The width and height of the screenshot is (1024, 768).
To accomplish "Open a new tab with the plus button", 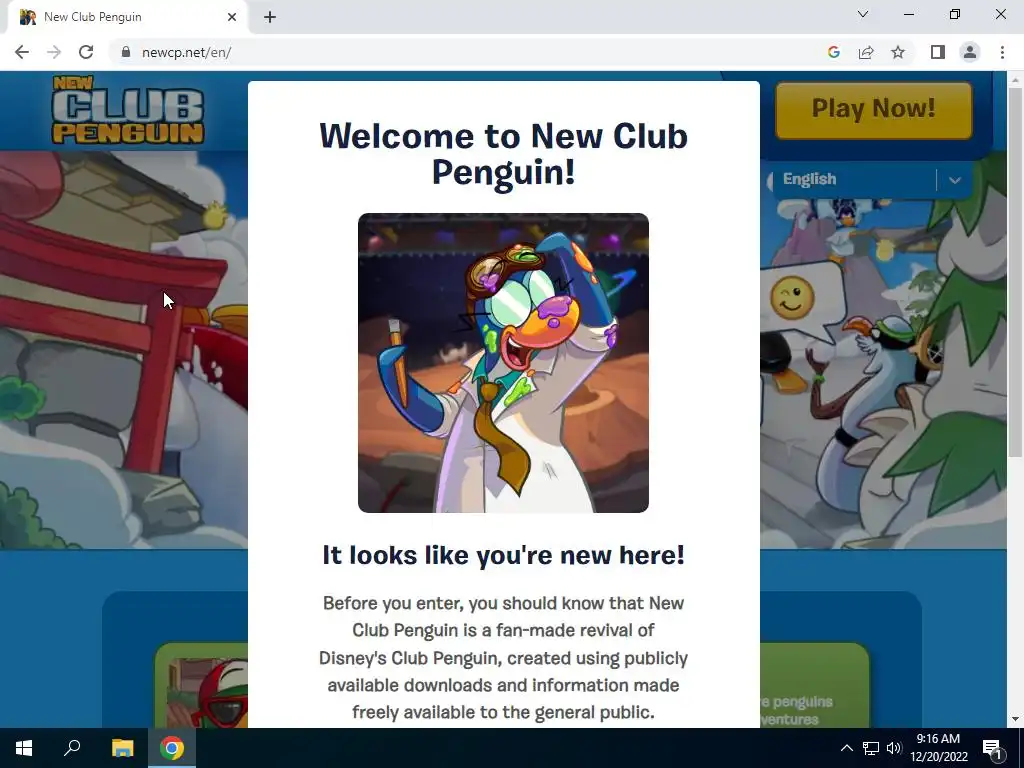I will [x=270, y=17].
